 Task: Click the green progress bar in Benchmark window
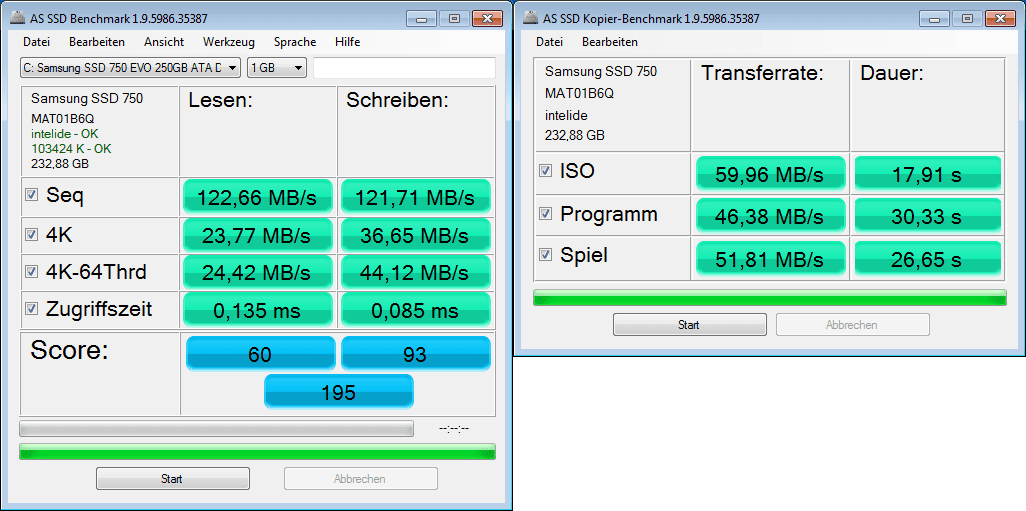click(257, 451)
